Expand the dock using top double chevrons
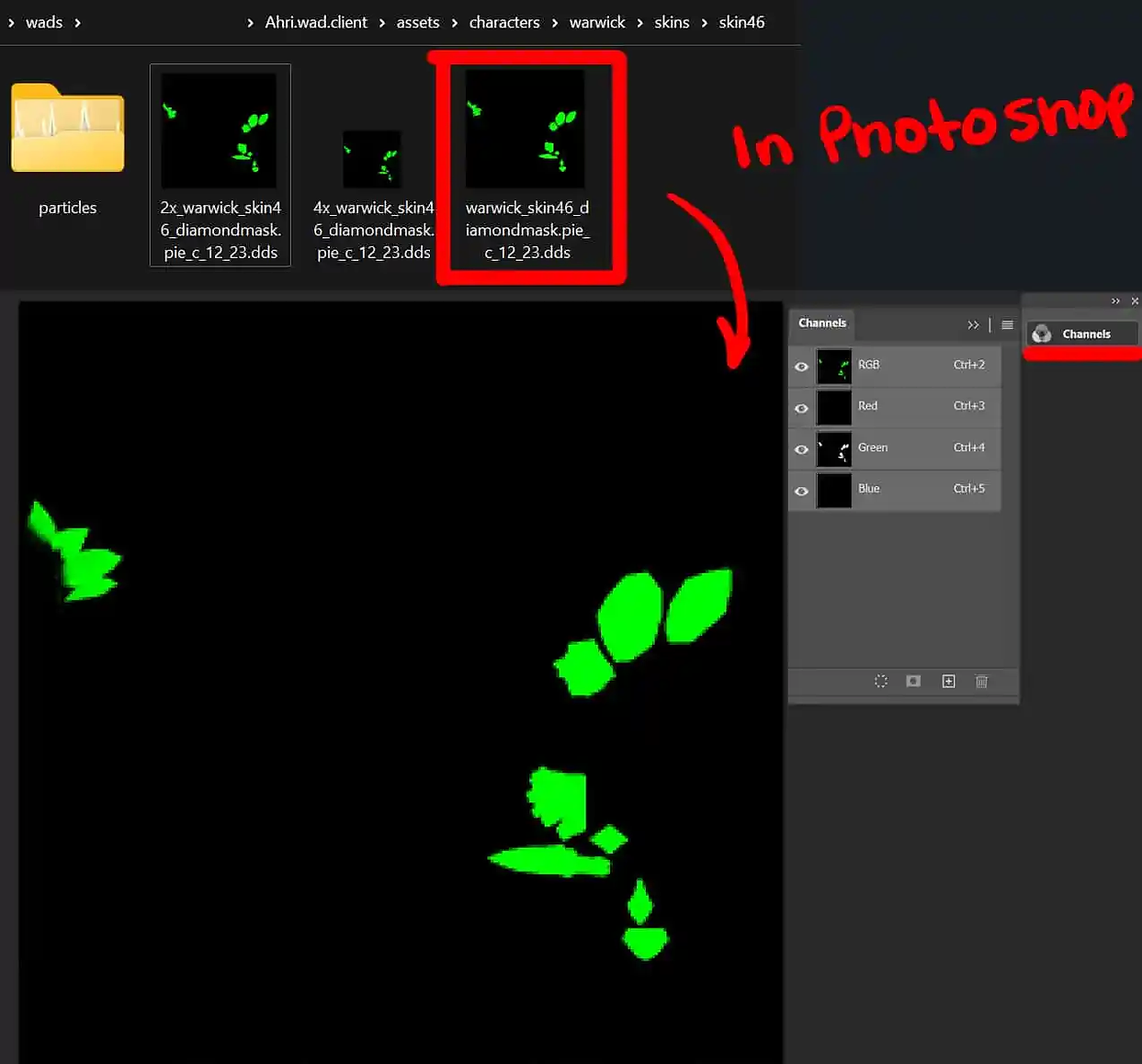Screen dimensions: 1142x1064 tap(1115, 300)
